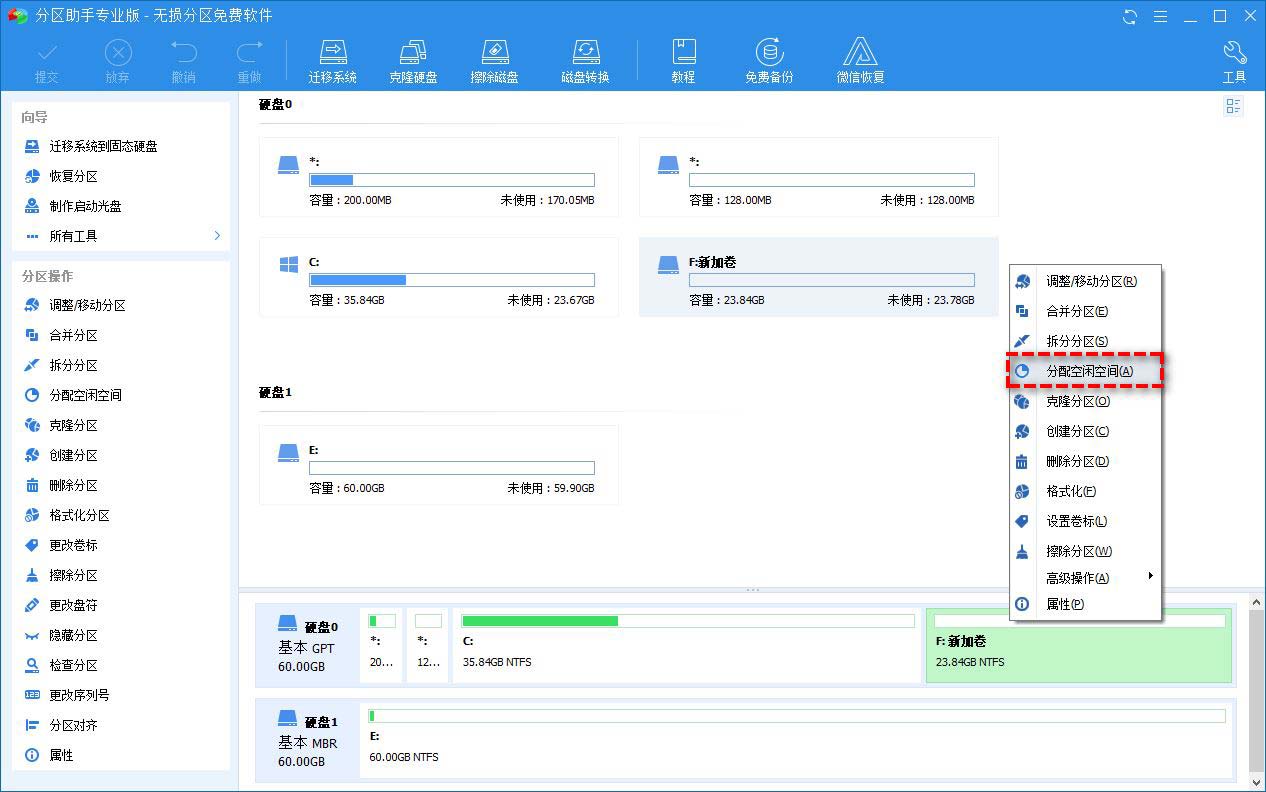Click the refresh icon in the title bar
Screen dimensions: 1266x792
pos(1130,16)
